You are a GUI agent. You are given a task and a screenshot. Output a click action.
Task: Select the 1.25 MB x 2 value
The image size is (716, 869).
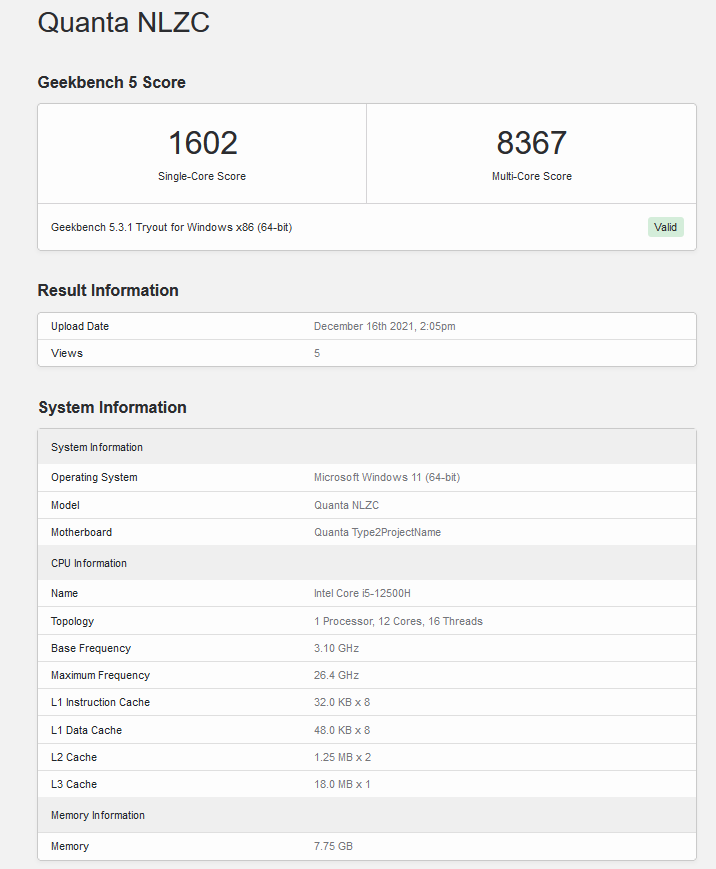342,757
